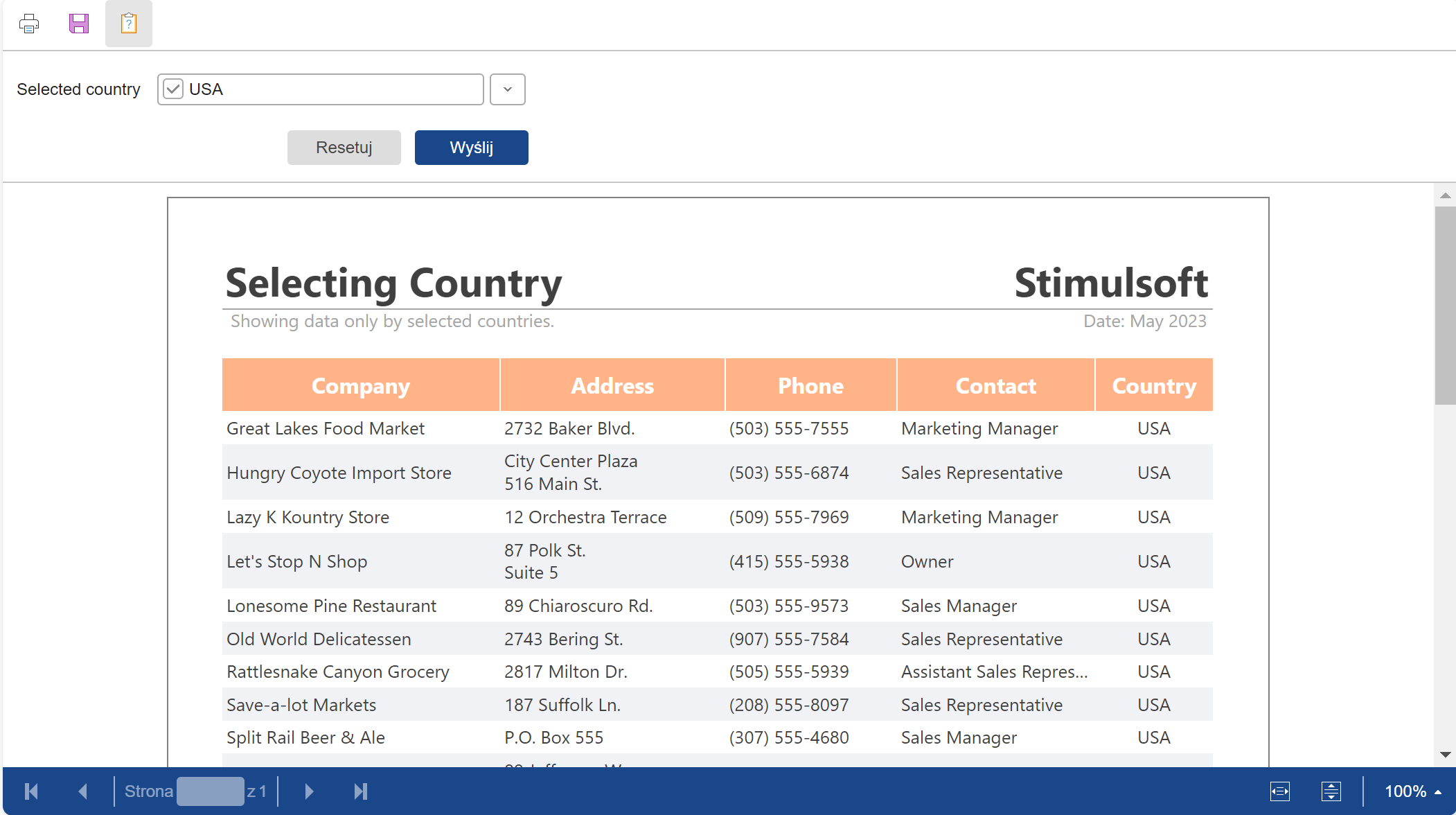Go to the next page
Viewport: 1456px width, 815px height.
point(309,791)
